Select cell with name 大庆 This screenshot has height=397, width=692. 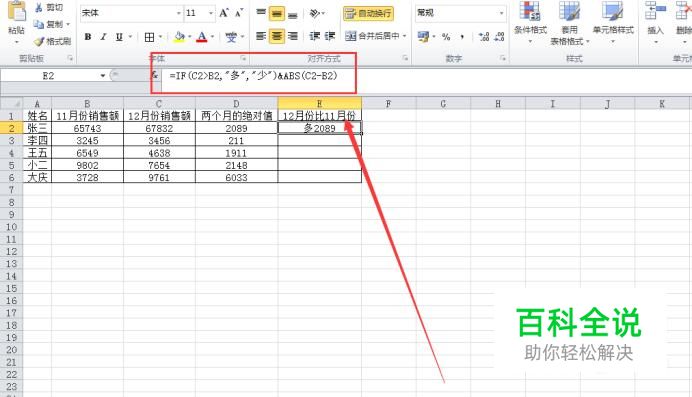click(37, 177)
